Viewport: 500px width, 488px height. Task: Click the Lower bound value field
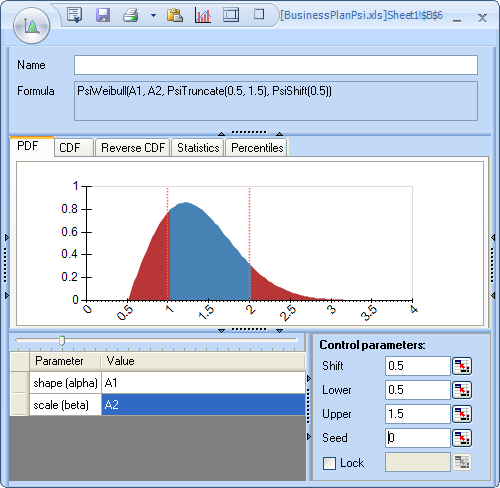(418, 390)
